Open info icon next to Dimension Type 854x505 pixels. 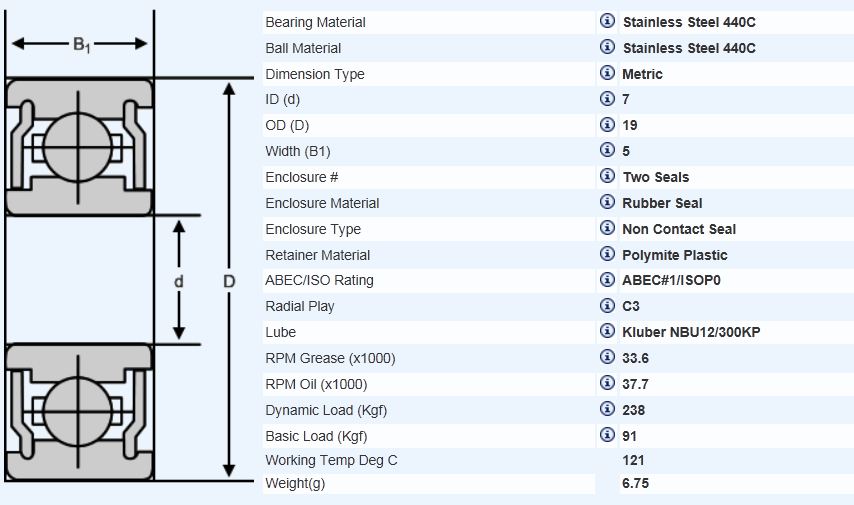click(x=607, y=73)
